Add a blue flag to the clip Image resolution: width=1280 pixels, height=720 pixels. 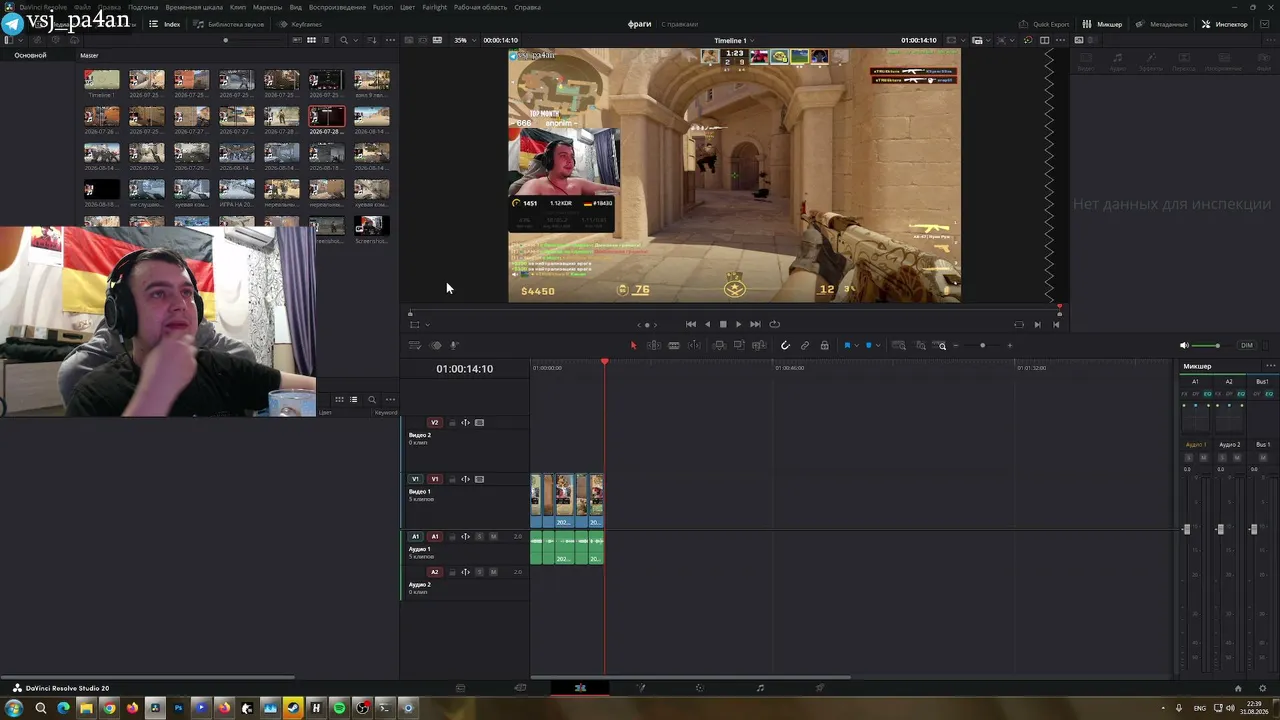(x=847, y=346)
